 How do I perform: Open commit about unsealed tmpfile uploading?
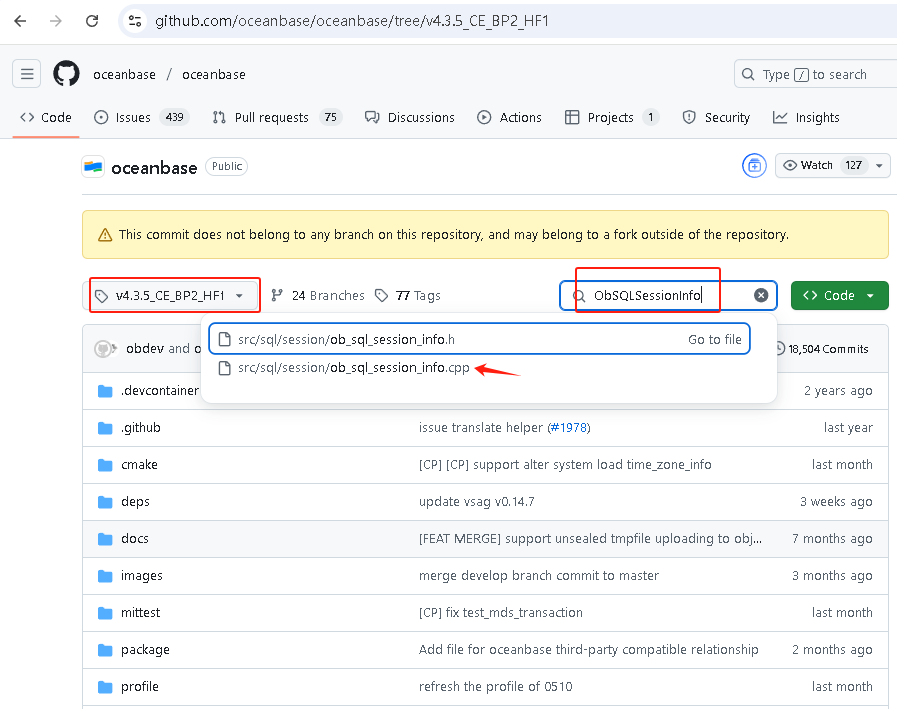(590, 538)
